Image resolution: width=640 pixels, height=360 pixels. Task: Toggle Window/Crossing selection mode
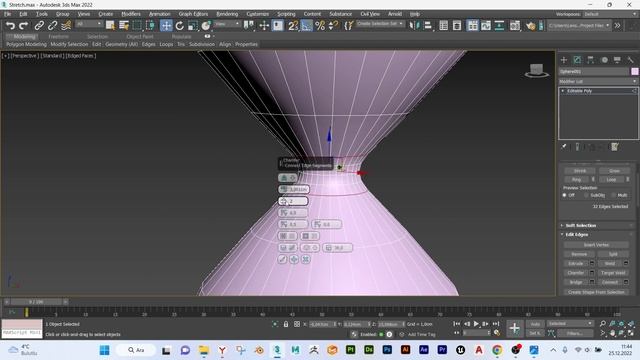pyautogui.click(x=150, y=26)
